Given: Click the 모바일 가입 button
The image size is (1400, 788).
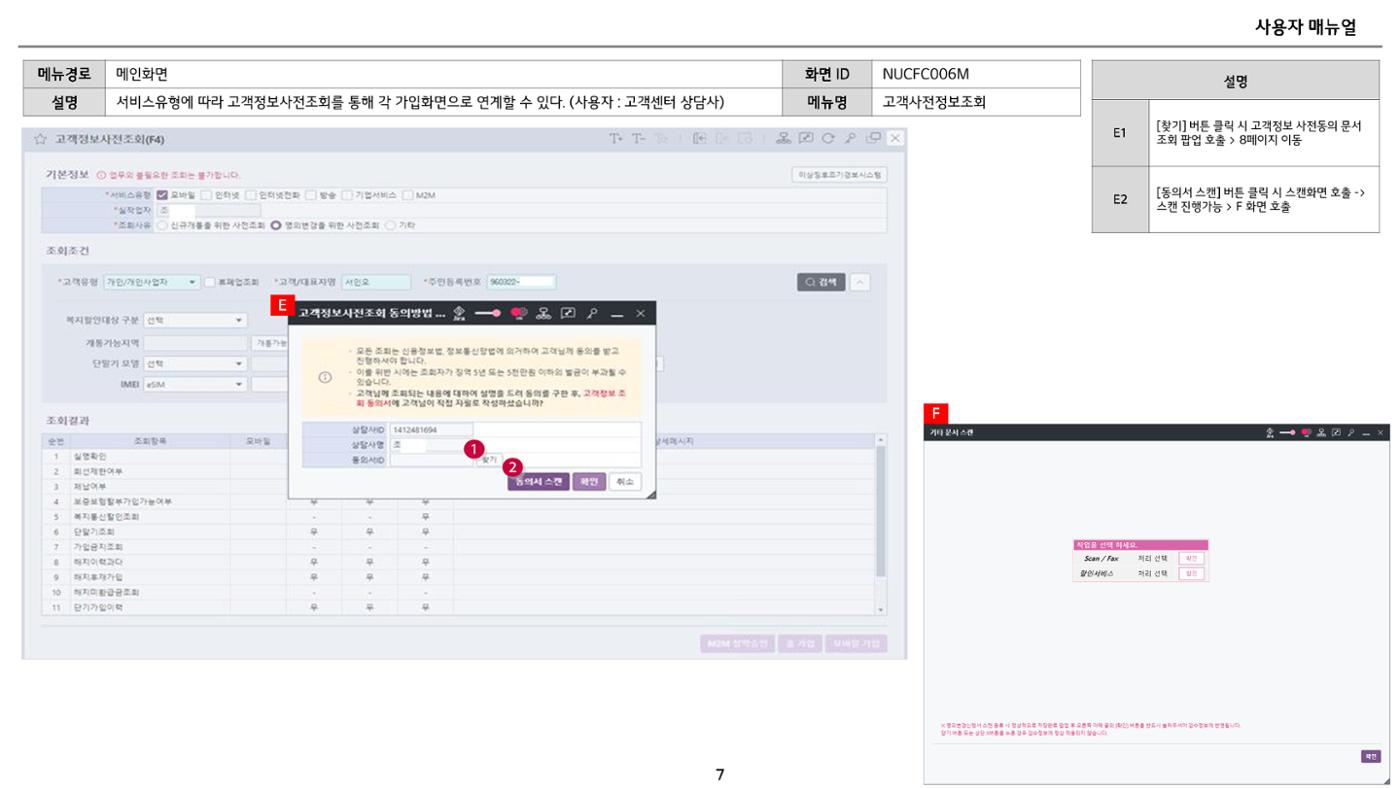Looking at the screenshot, I should click(856, 643).
